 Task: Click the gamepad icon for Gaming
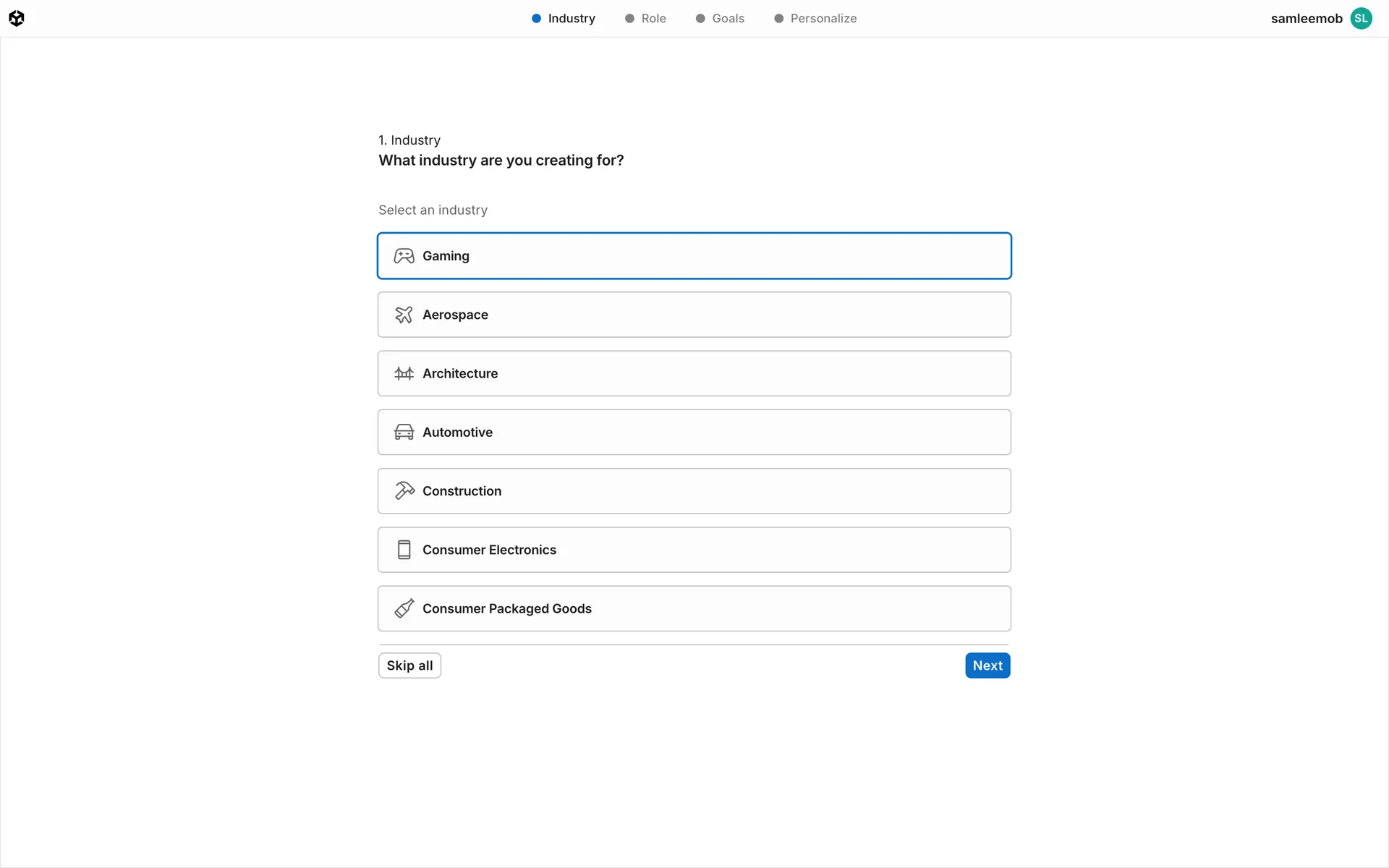(404, 256)
